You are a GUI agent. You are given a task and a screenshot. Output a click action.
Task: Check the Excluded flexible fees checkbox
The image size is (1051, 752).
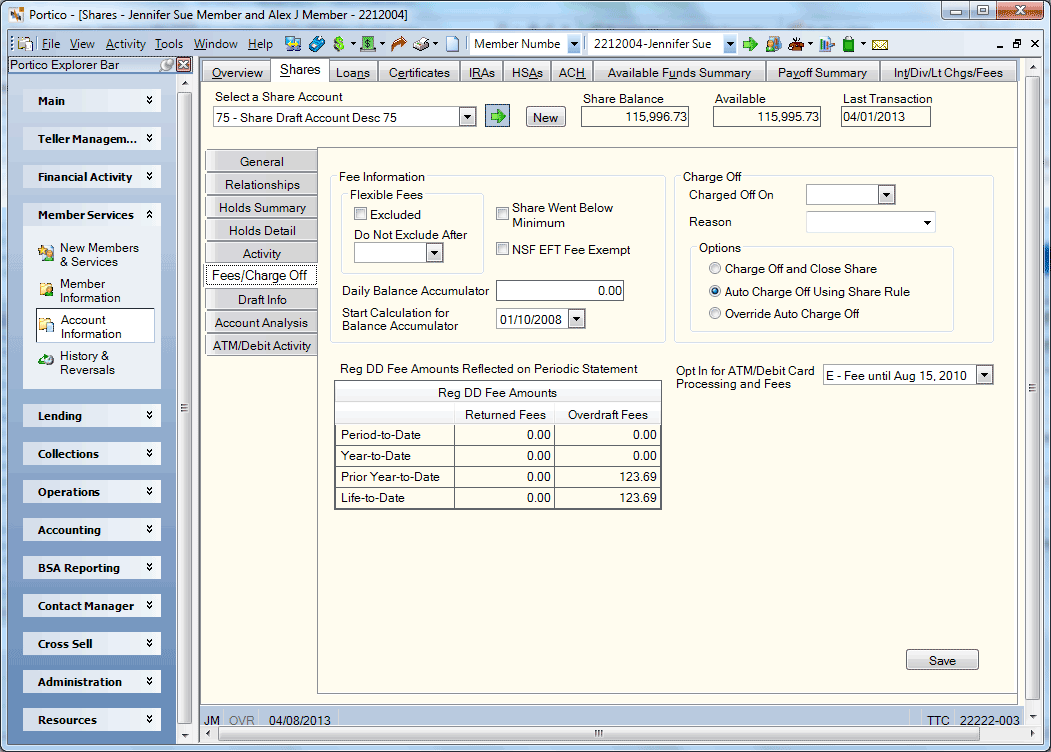361,214
